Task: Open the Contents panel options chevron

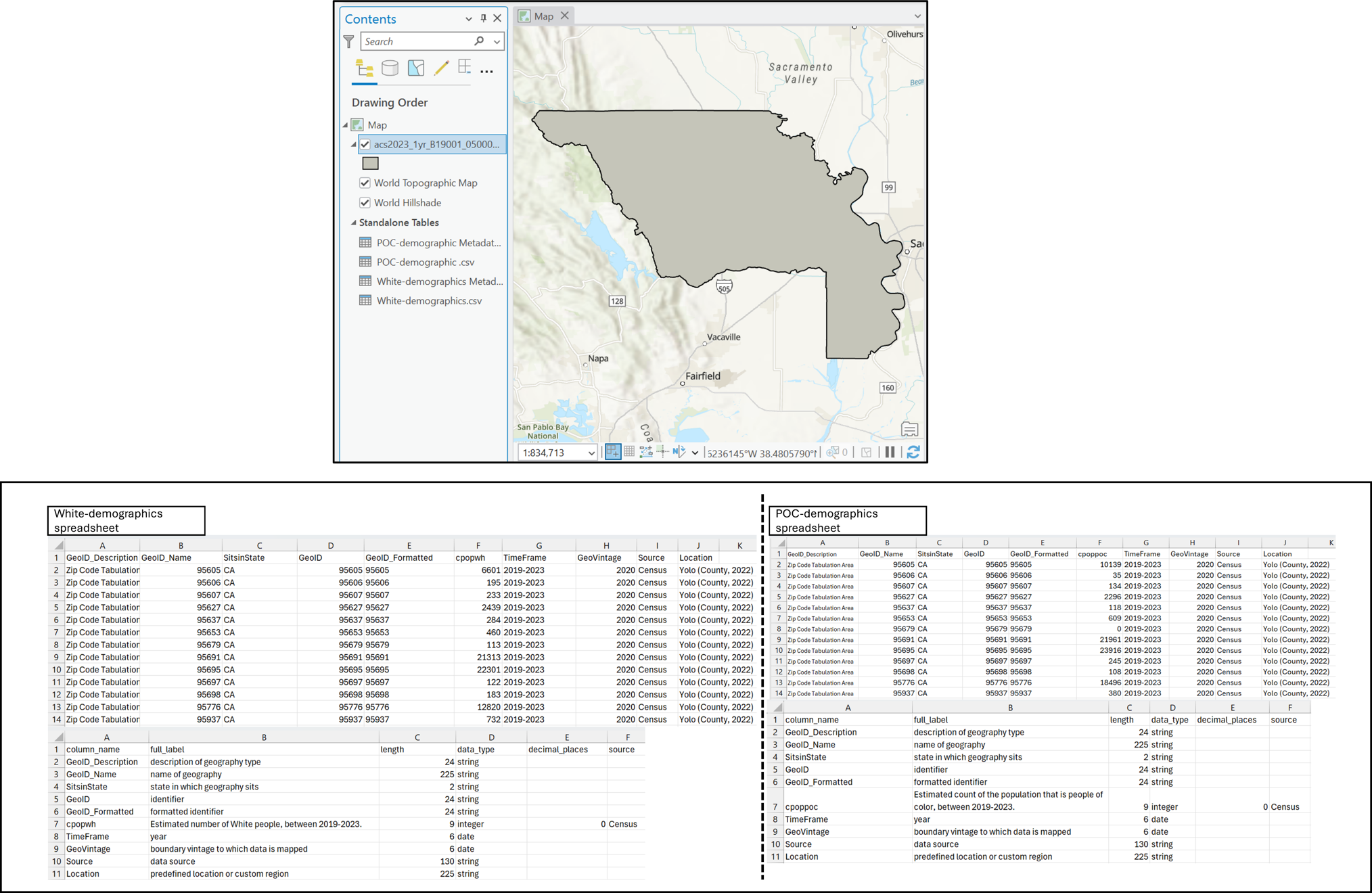Action: point(468,18)
